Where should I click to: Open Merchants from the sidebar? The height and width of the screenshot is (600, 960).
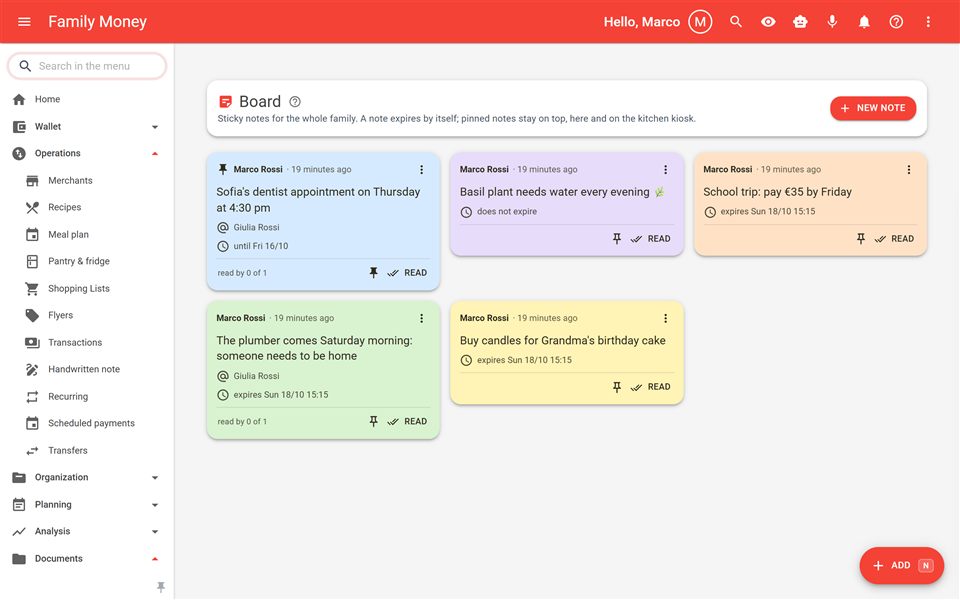point(87,181)
